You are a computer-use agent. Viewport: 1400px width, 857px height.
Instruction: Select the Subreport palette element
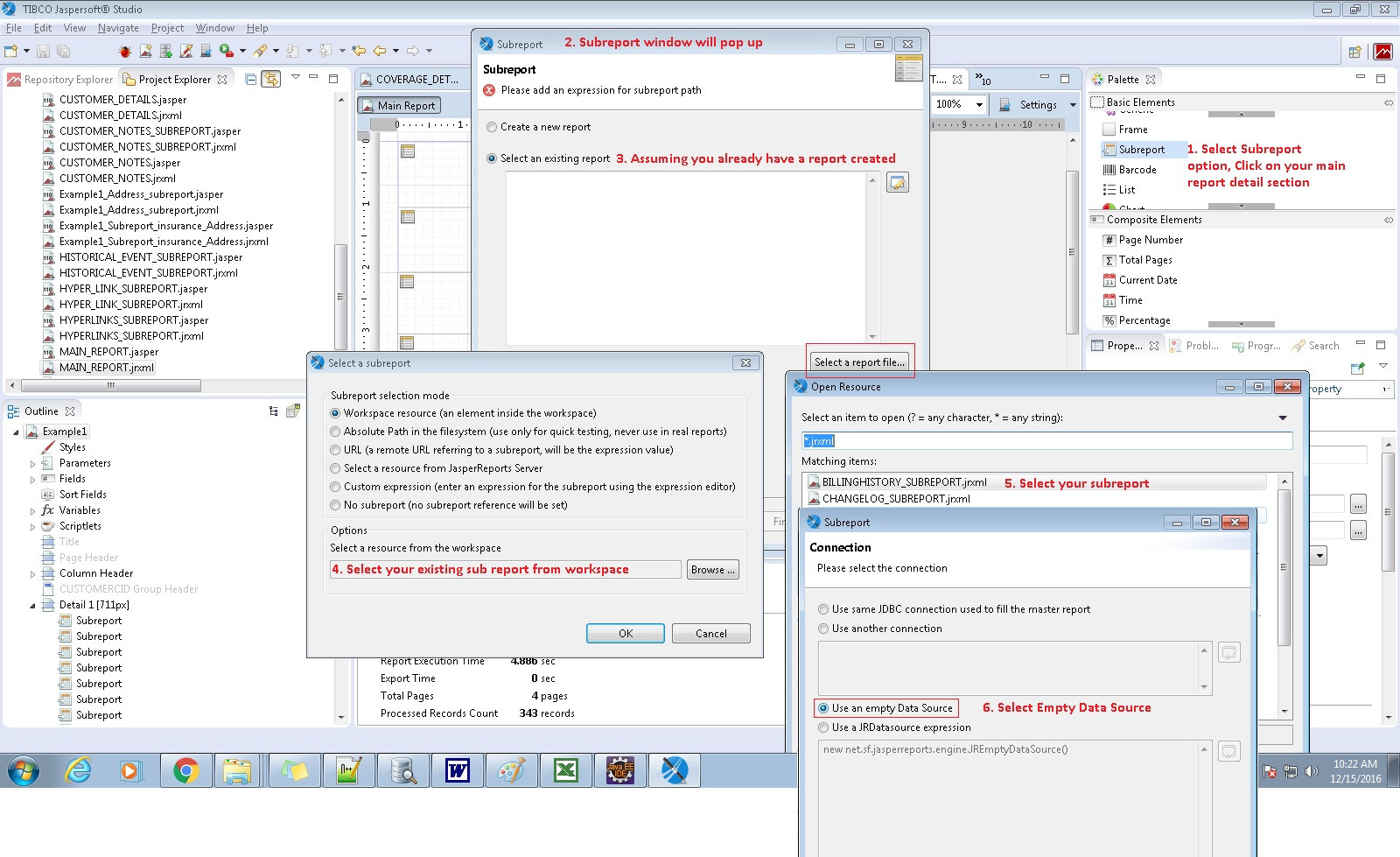pyautogui.click(x=1141, y=150)
